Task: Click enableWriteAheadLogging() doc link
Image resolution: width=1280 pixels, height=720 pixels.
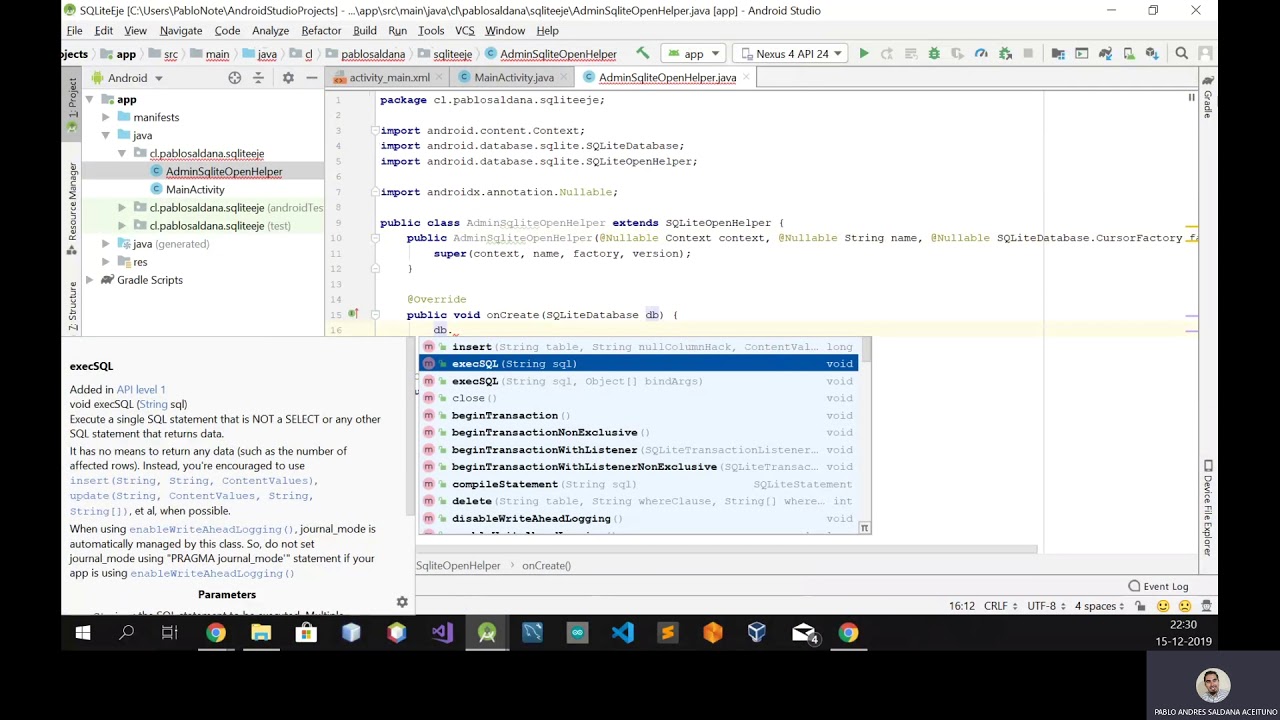Action: (212, 529)
